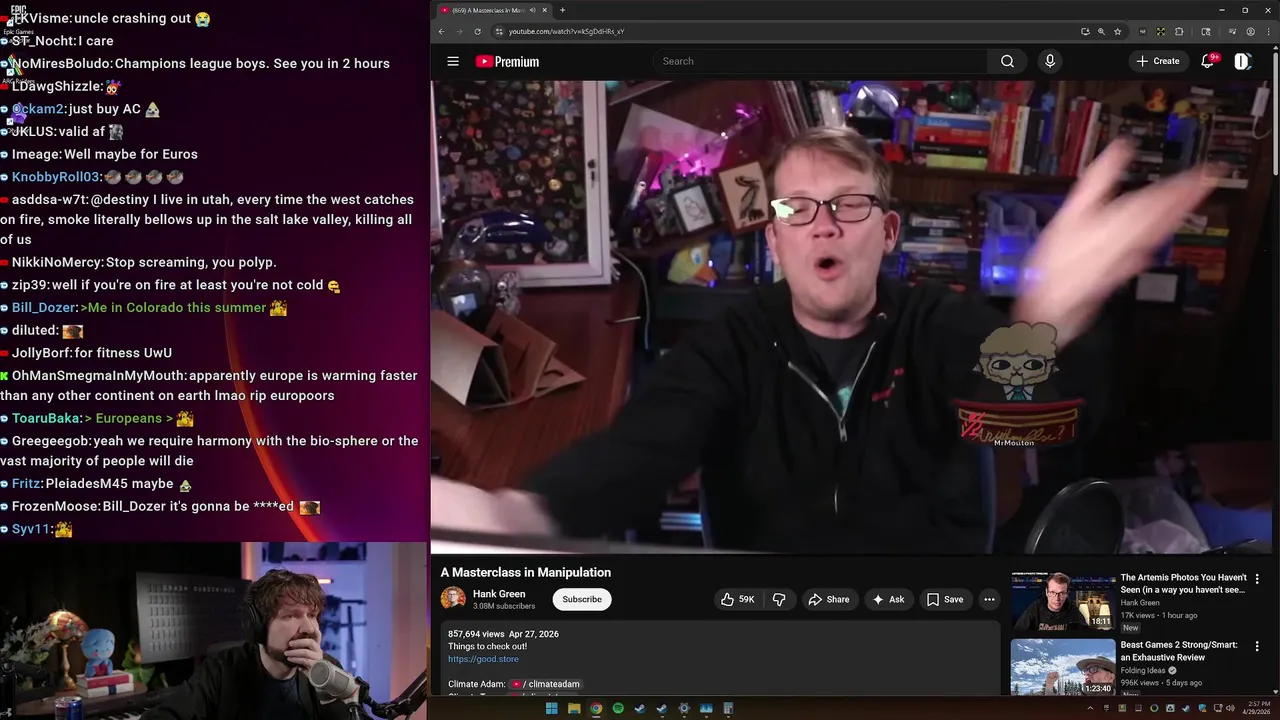1280x720 pixels.
Task: Focus the YouTube search field
Action: click(x=820, y=61)
